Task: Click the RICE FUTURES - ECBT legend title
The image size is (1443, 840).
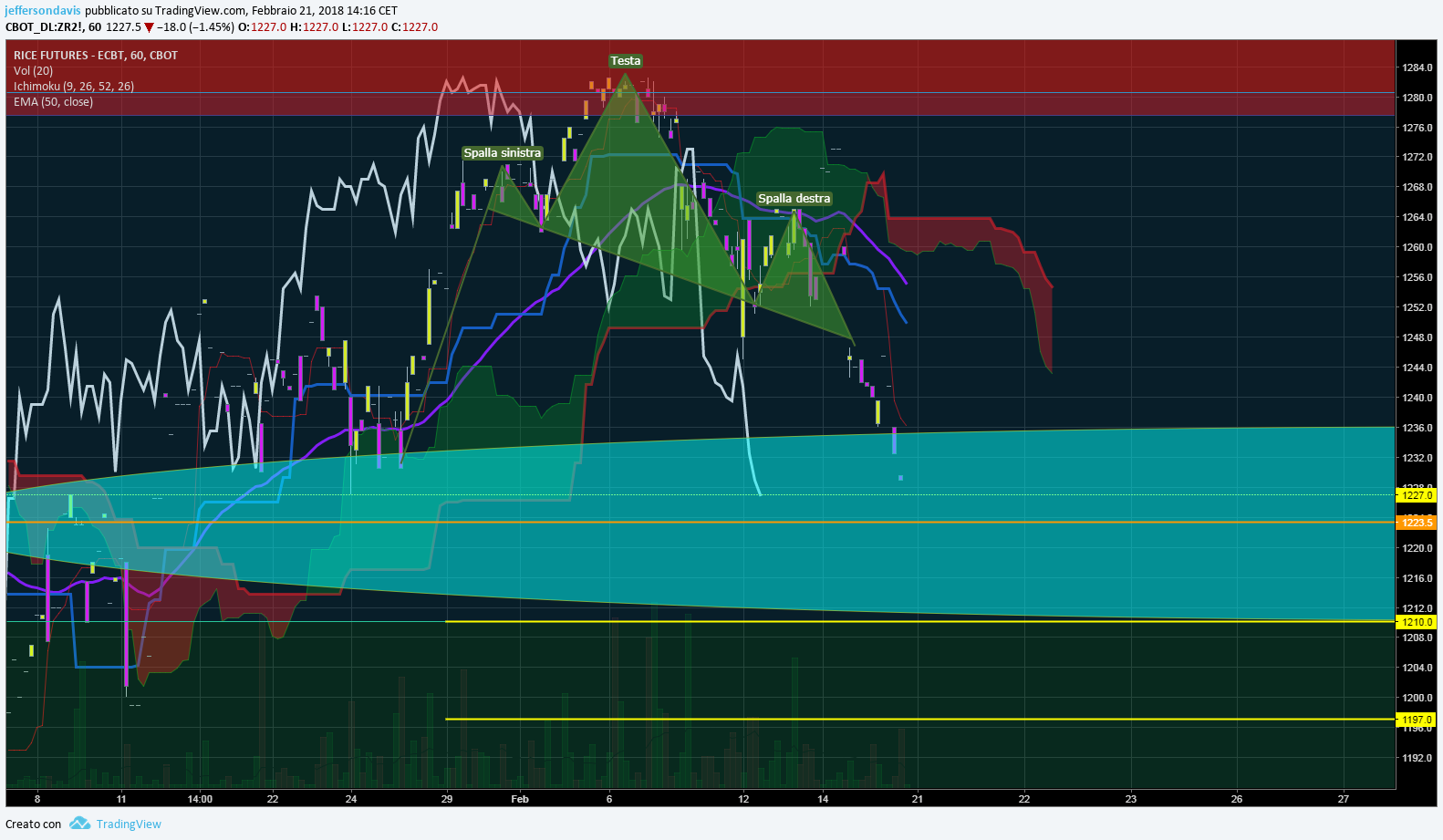Action: point(96,56)
